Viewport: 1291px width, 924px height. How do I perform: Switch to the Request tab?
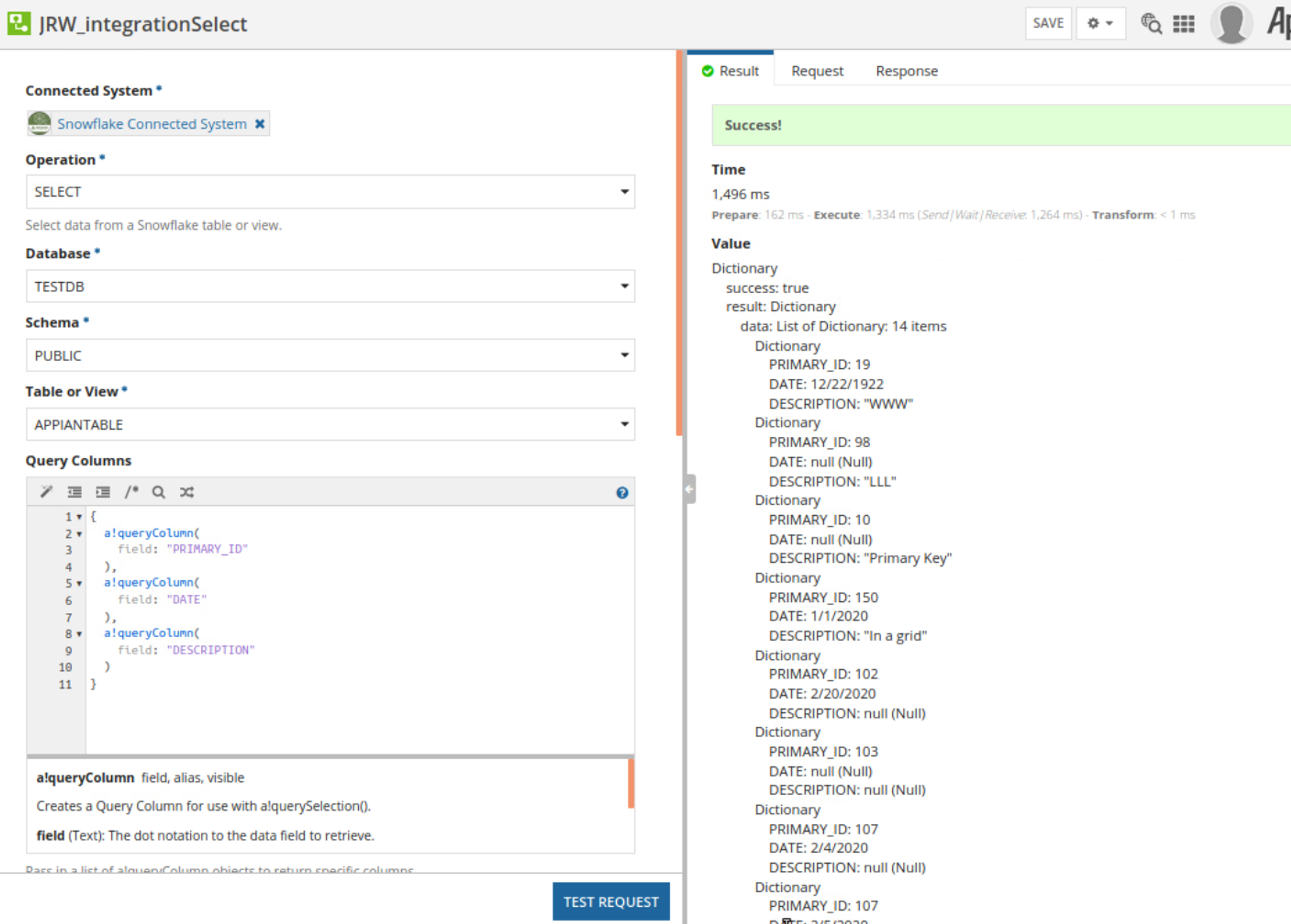click(817, 71)
